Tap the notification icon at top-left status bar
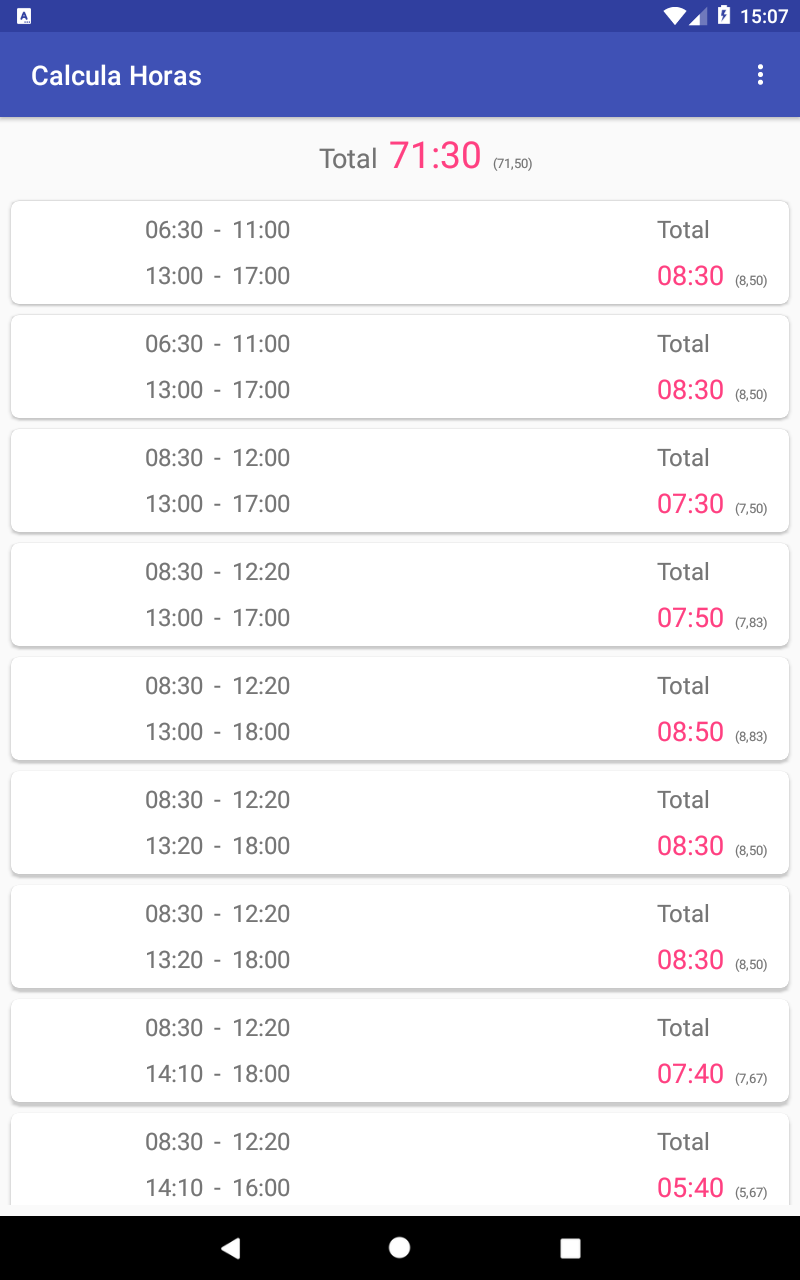The height and width of the screenshot is (1280, 800). point(24,16)
